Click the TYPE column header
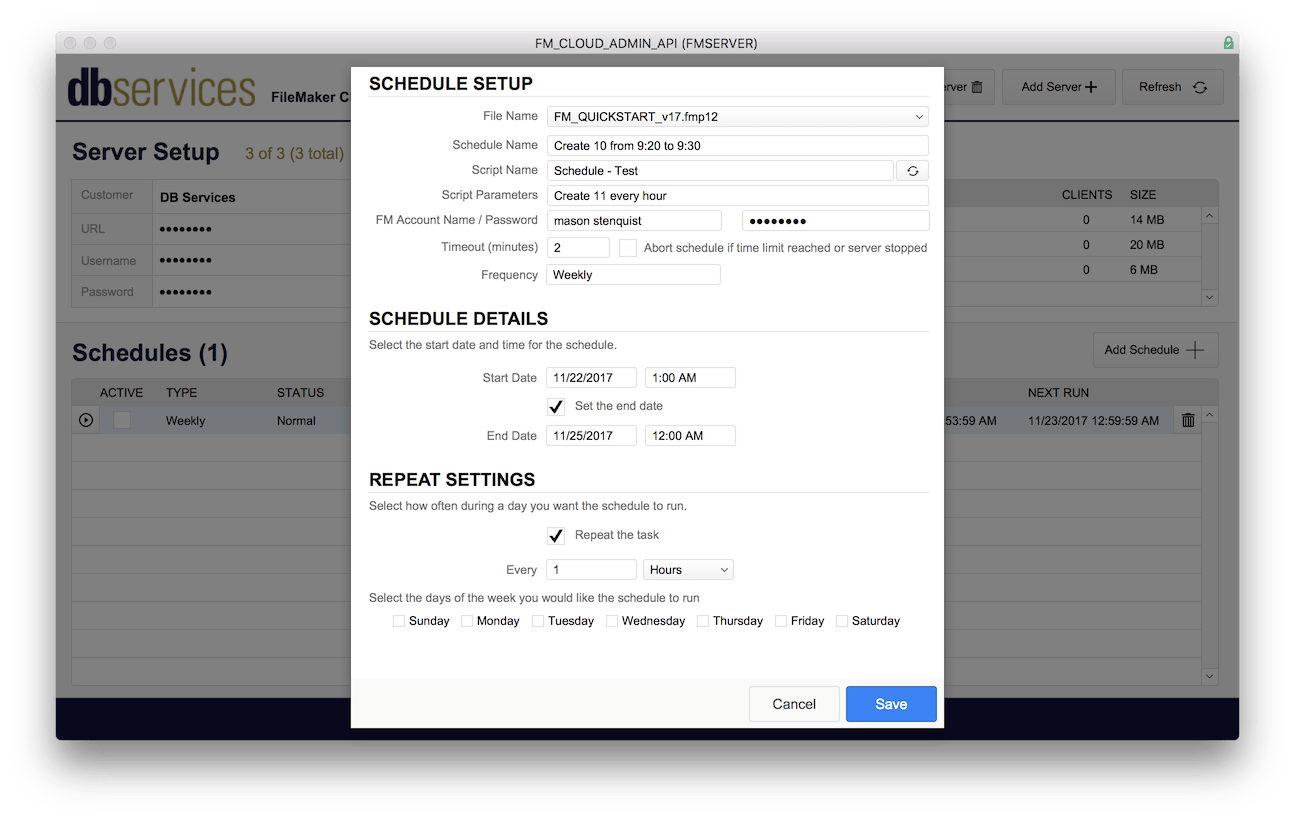1295x820 pixels. [181, 393]
